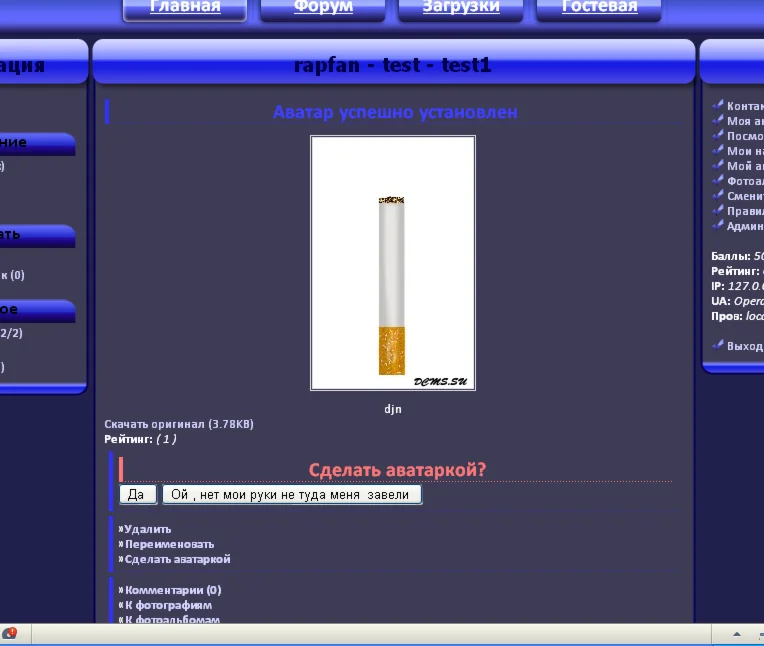Click the rating value '( 1 )'

pos(166,439)
